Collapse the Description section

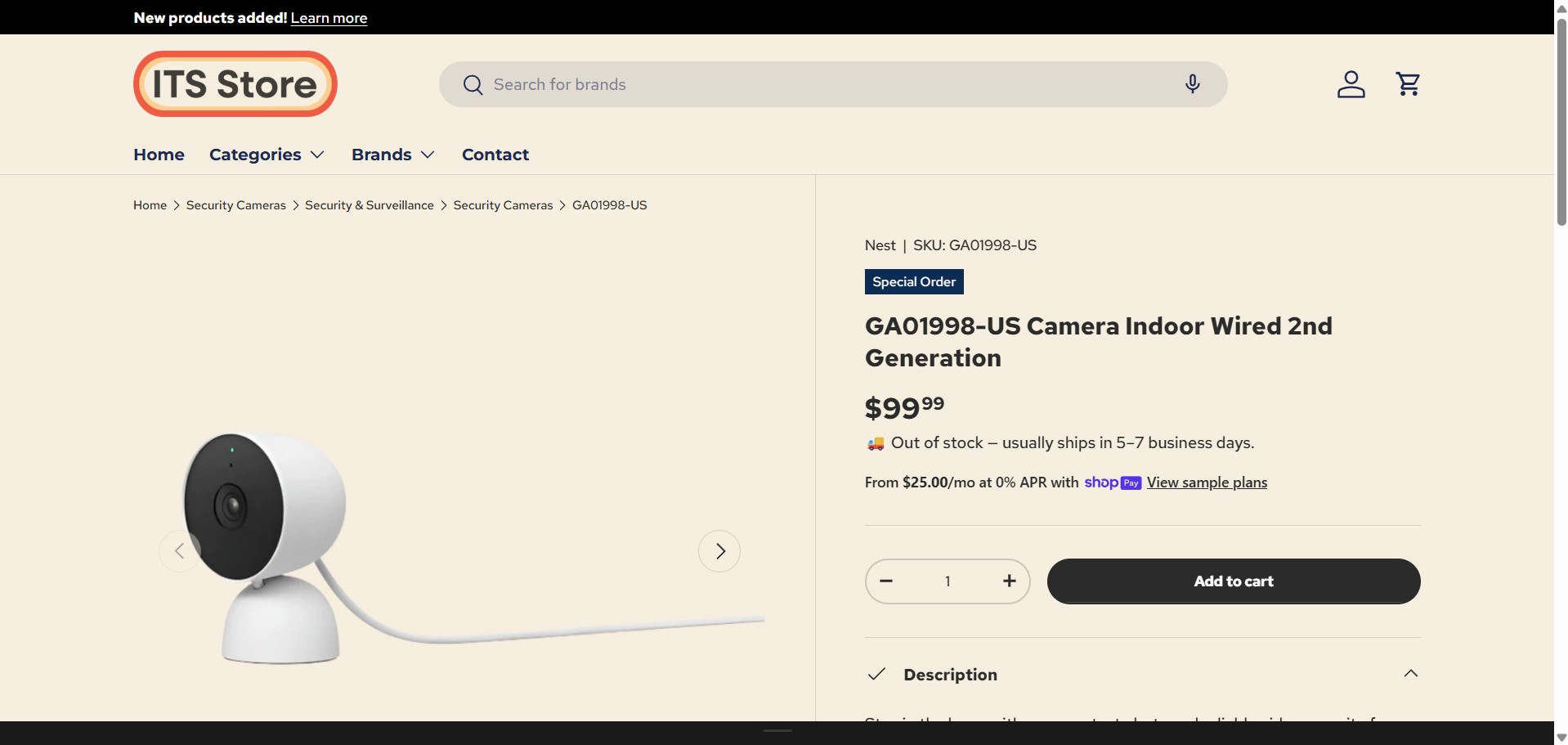pyautogui.click(x=1410, y=674)
